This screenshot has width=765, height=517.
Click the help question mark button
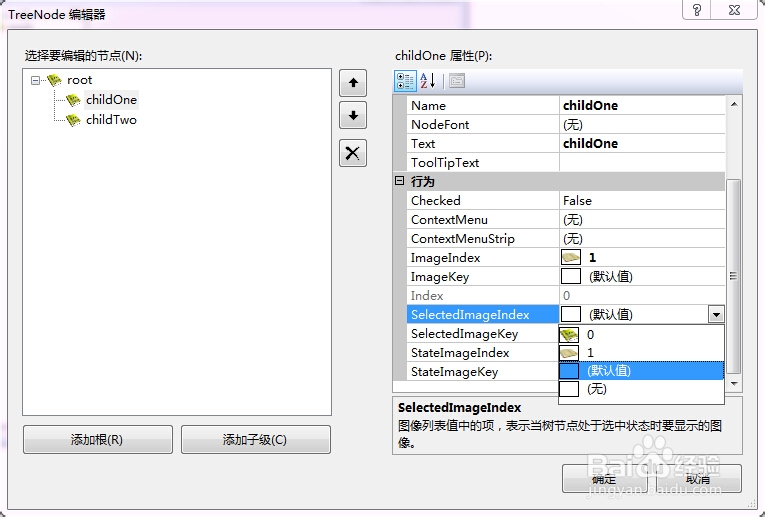click(697, 10)
